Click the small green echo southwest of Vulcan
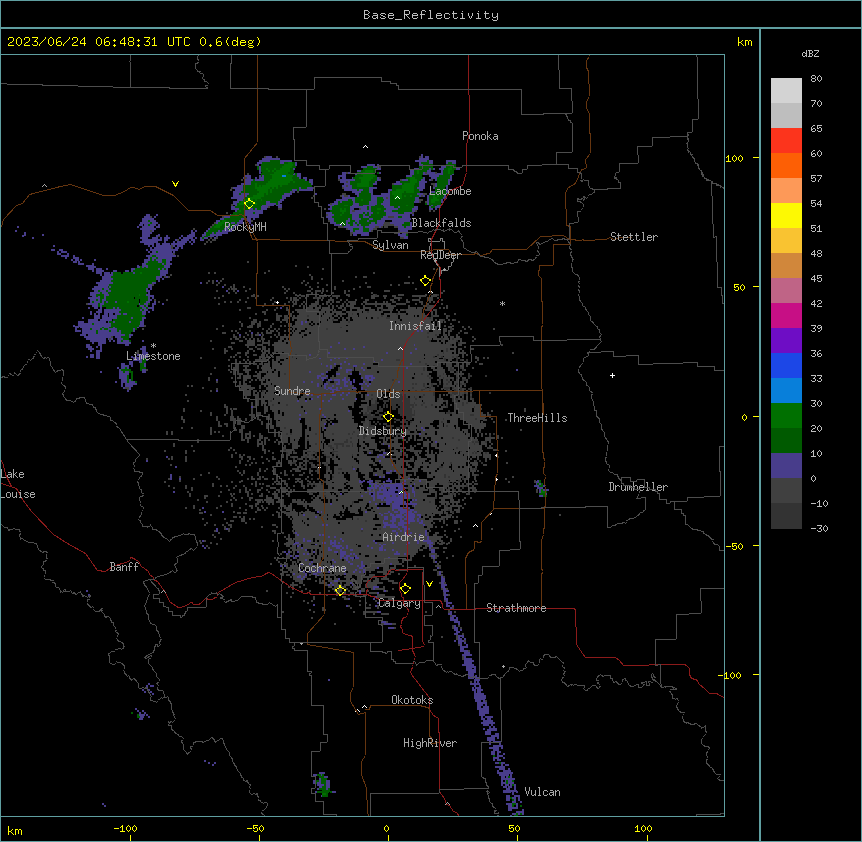This screenshot has width=862, height=842. pyautogui.click(x=323, y=785)
